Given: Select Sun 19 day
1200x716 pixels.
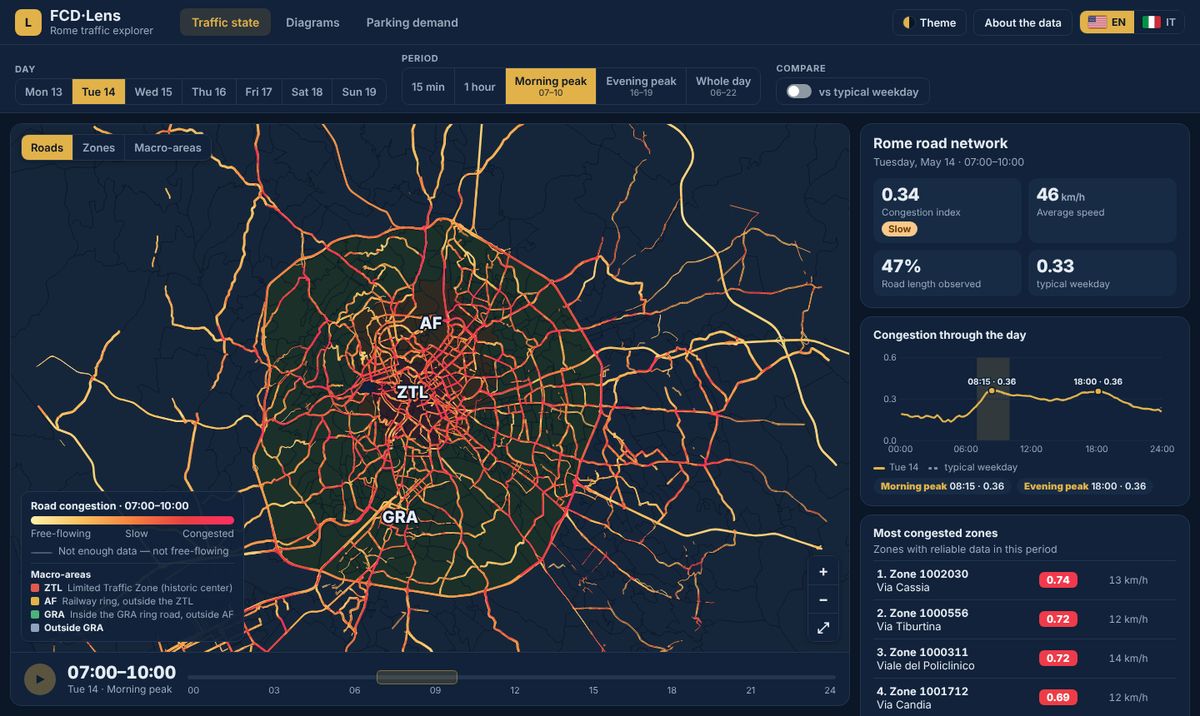Looking at the screenshot, I should (x=359, y=92).
